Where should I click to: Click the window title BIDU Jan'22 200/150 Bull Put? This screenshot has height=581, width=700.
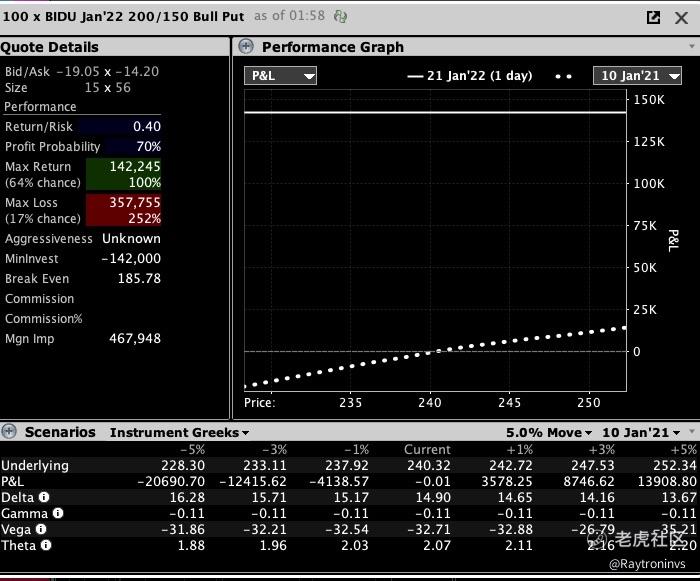click(x=124, y=17)
